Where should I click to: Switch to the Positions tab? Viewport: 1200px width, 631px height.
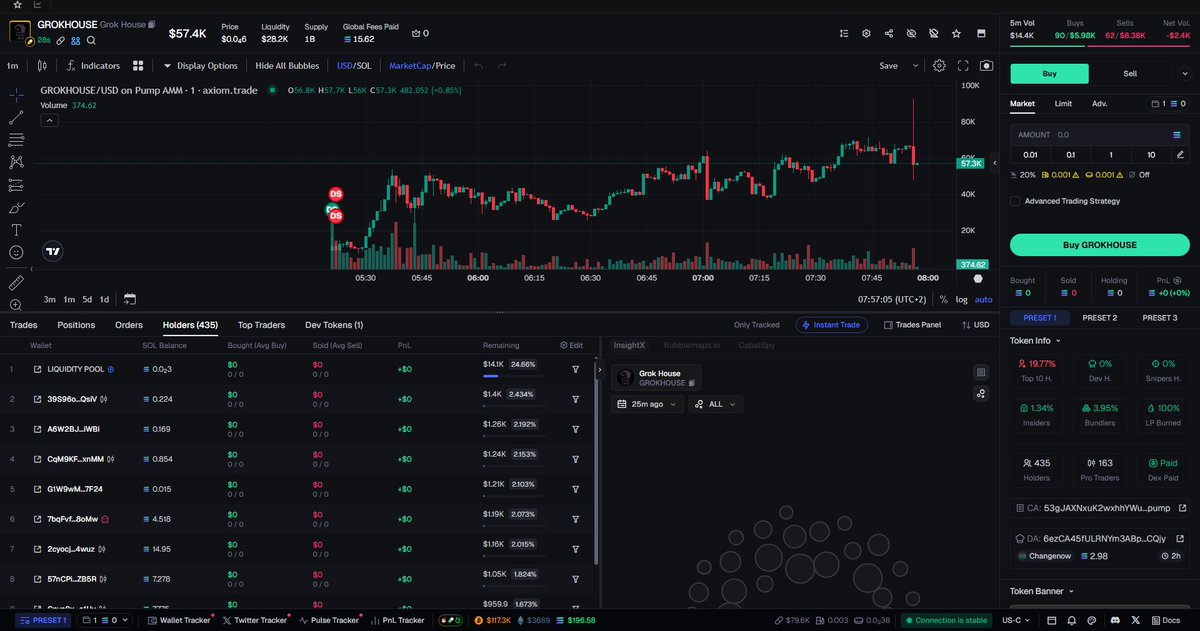pyautogui.click(x=76, y=325)
